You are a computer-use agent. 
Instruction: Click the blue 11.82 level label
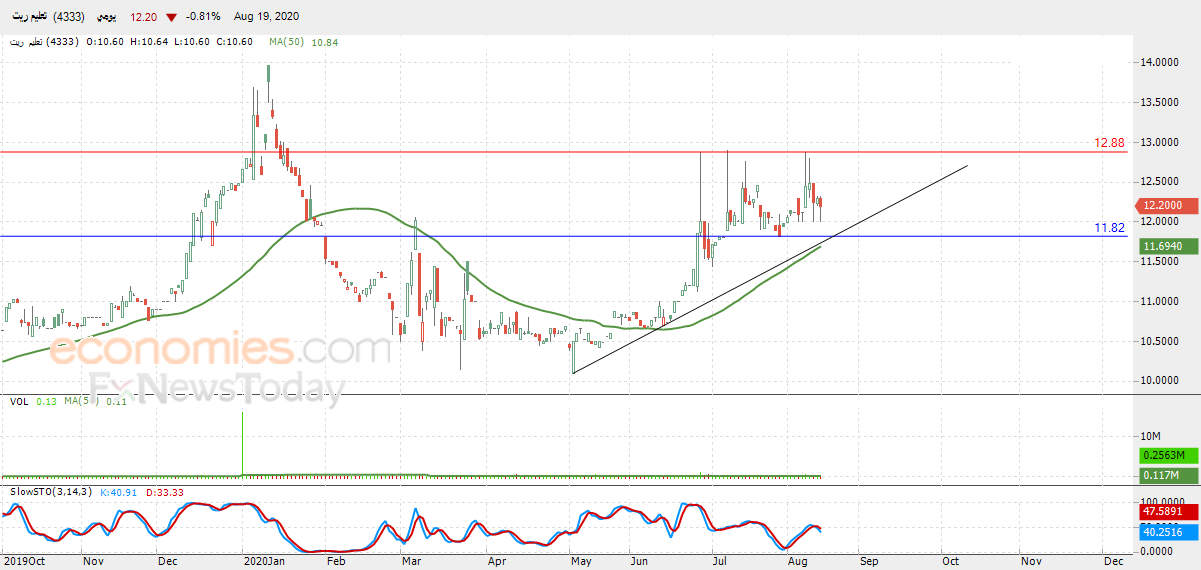(1109, 228)
